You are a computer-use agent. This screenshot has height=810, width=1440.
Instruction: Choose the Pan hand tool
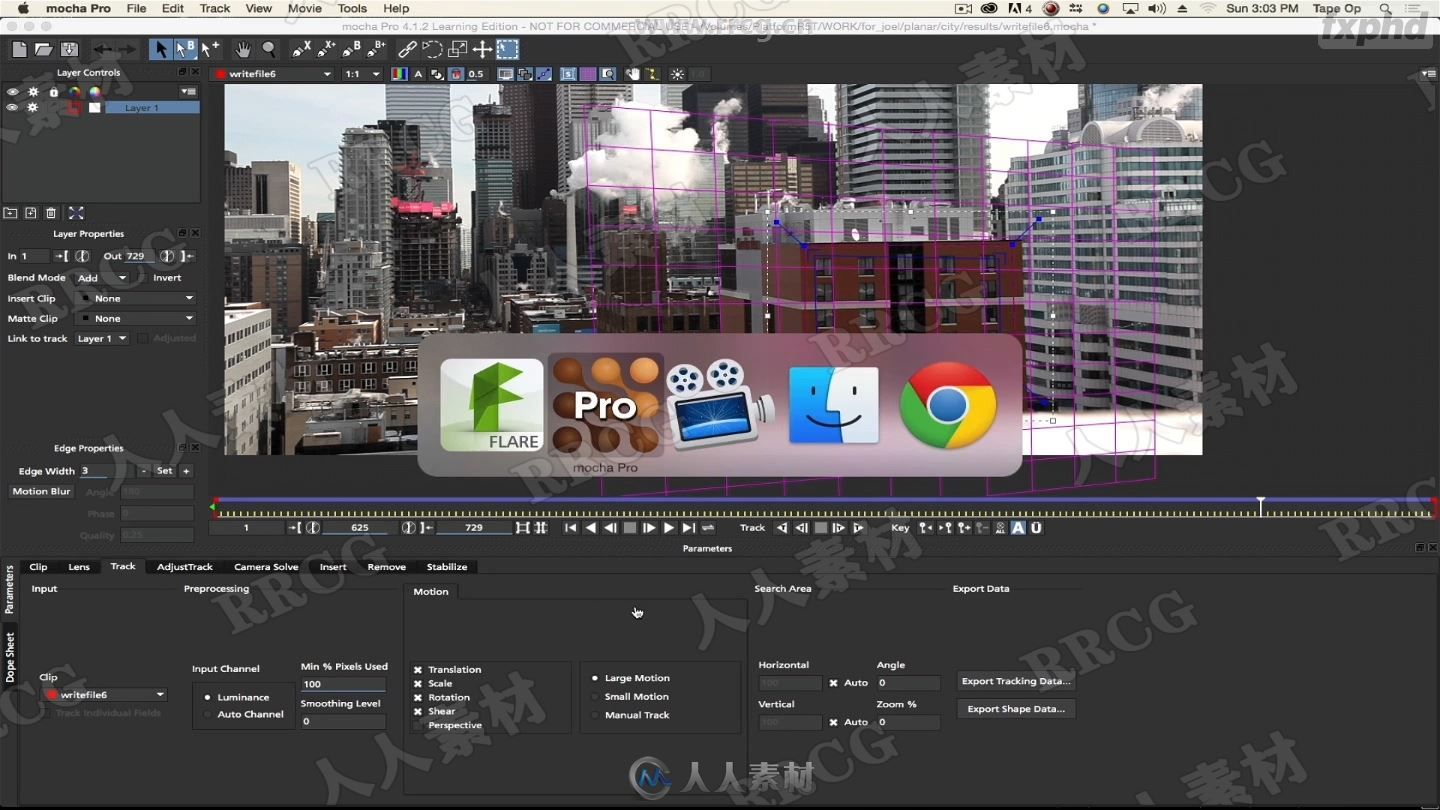[x=243, y=49]
